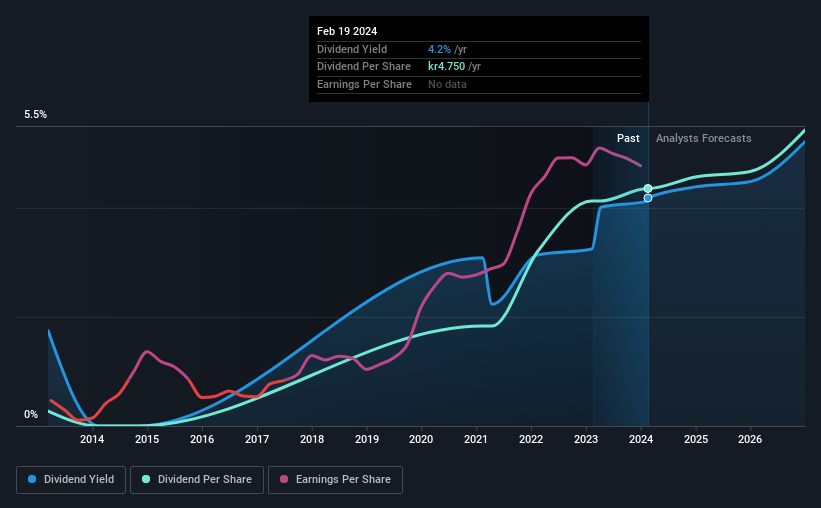Click the 2021 x-axis label

click(475, 439)
